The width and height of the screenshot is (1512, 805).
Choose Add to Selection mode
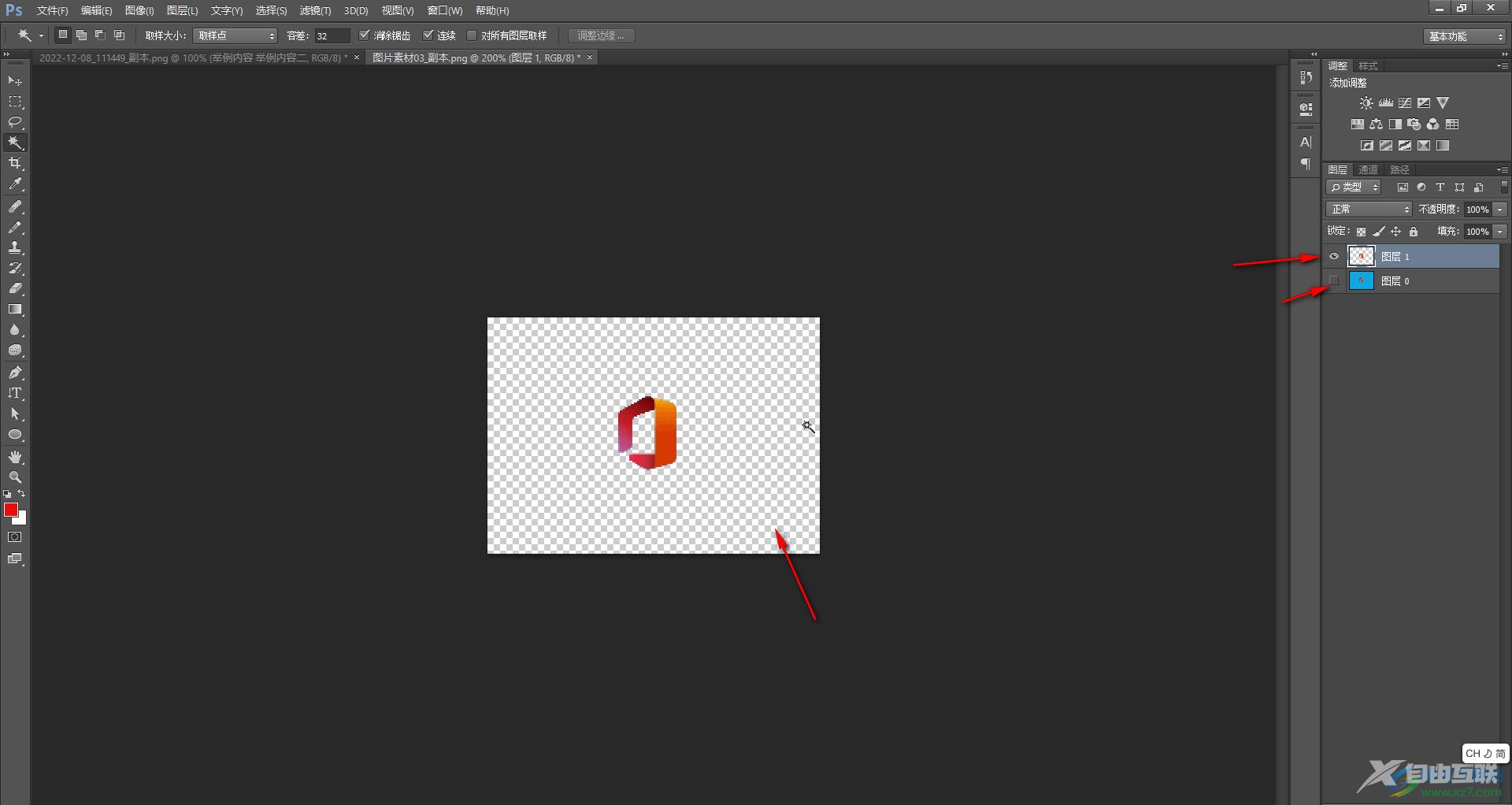[81, 35]
